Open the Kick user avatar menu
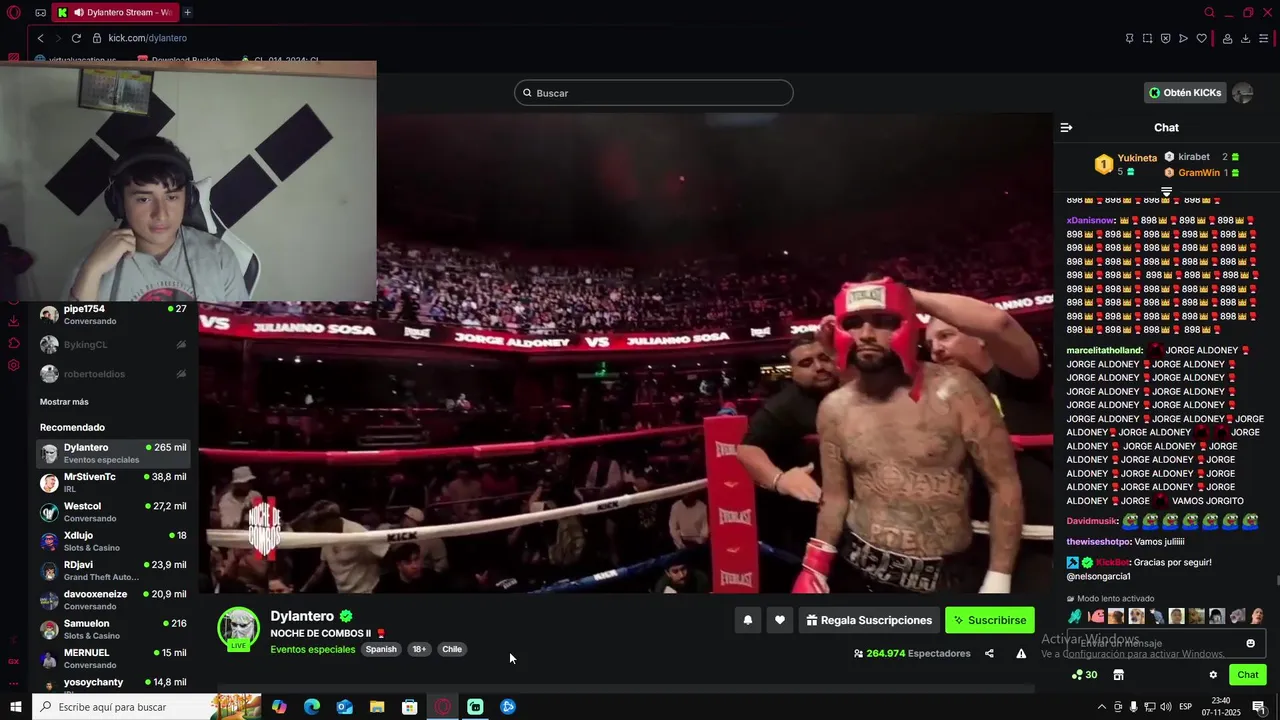This screenshot has height=720, width=1280. click(1242, 93)
